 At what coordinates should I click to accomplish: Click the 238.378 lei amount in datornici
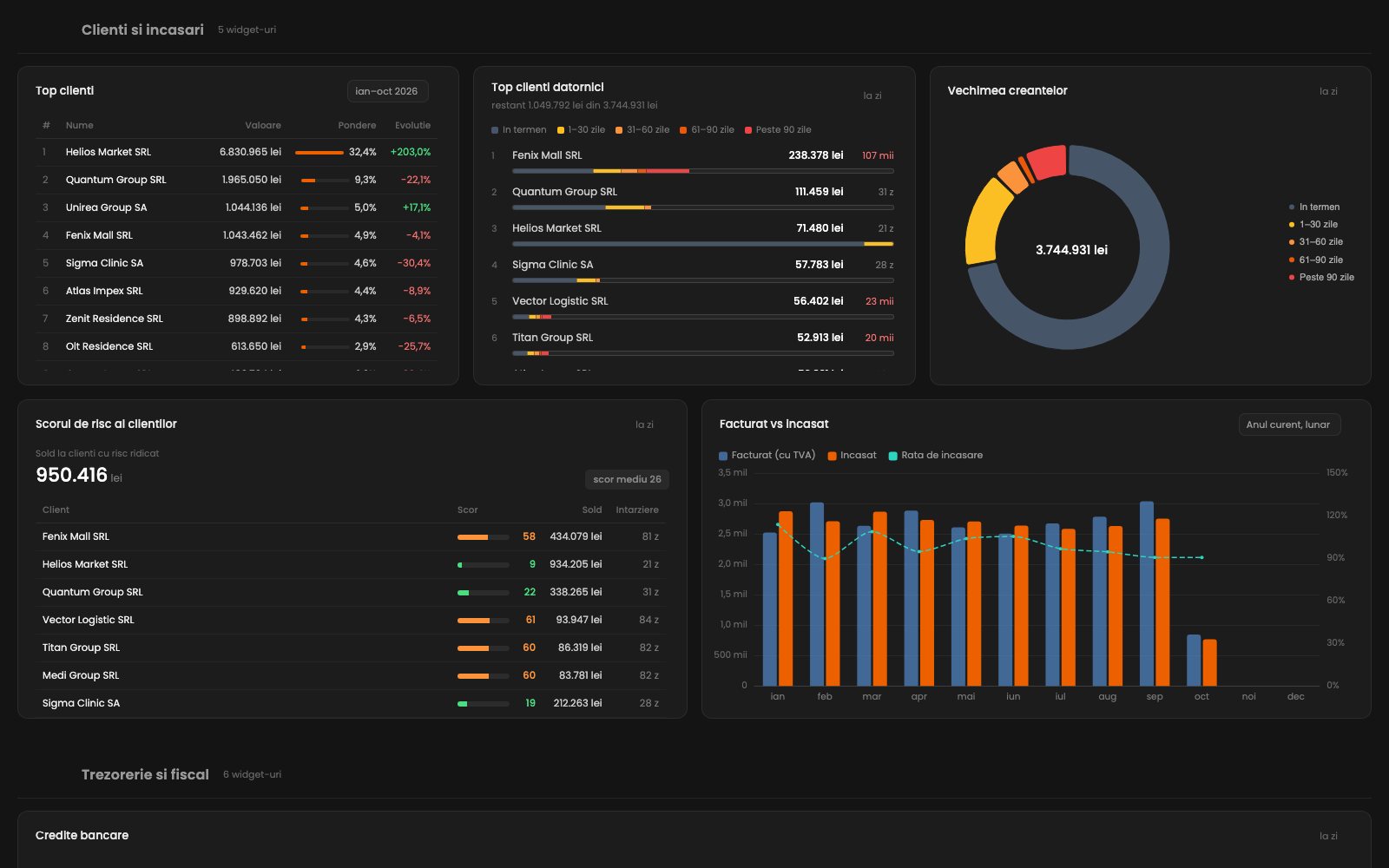click(816, 155)
